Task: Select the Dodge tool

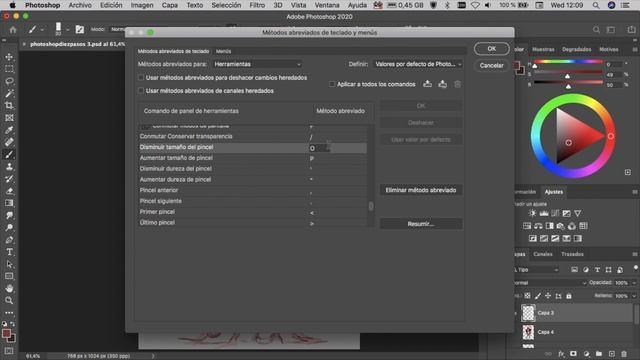Action: (9, 228)
